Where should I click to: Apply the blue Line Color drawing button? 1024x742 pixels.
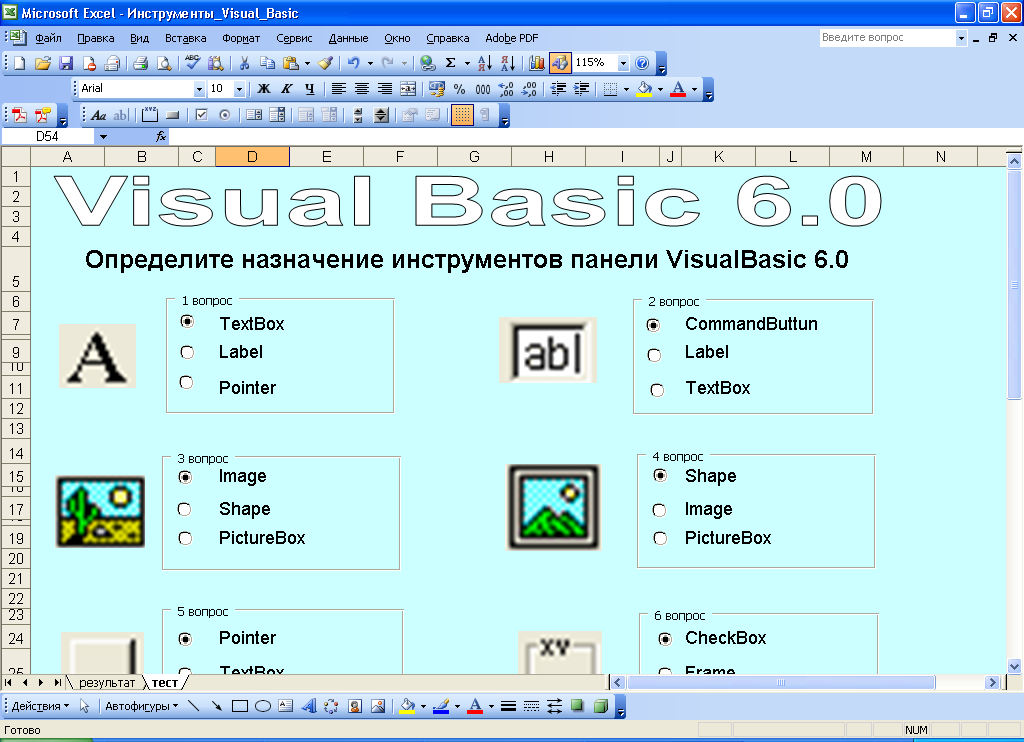click(441, 706)
